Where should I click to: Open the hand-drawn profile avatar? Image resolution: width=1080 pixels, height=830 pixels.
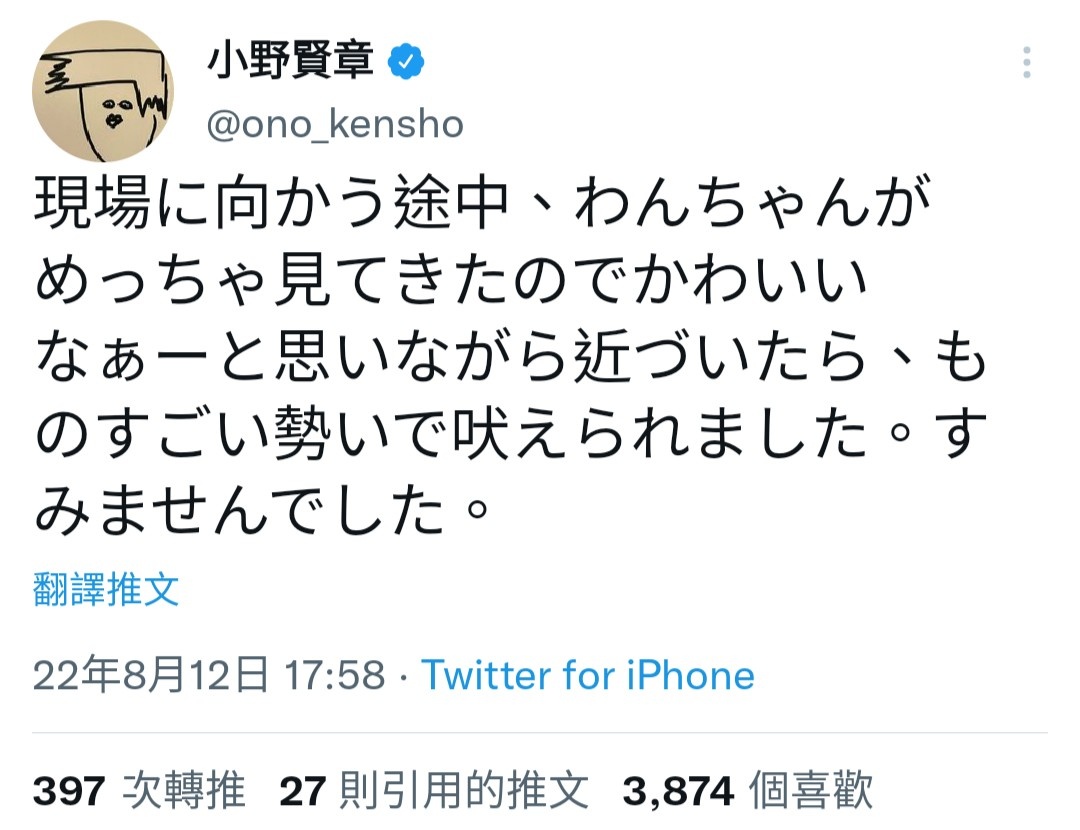103,91
